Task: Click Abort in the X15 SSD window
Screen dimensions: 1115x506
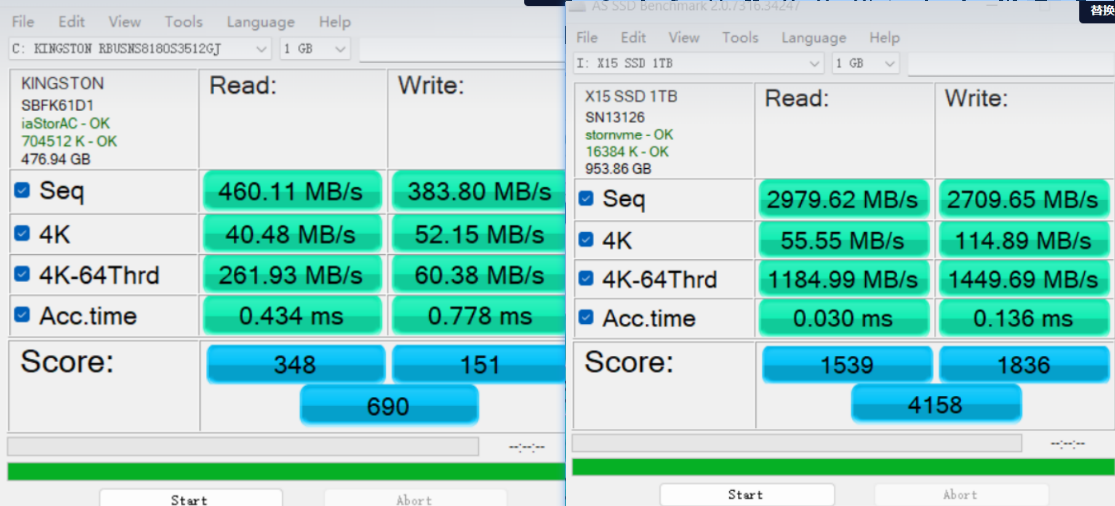Action: pyautogui.click(x=959, y=494)
